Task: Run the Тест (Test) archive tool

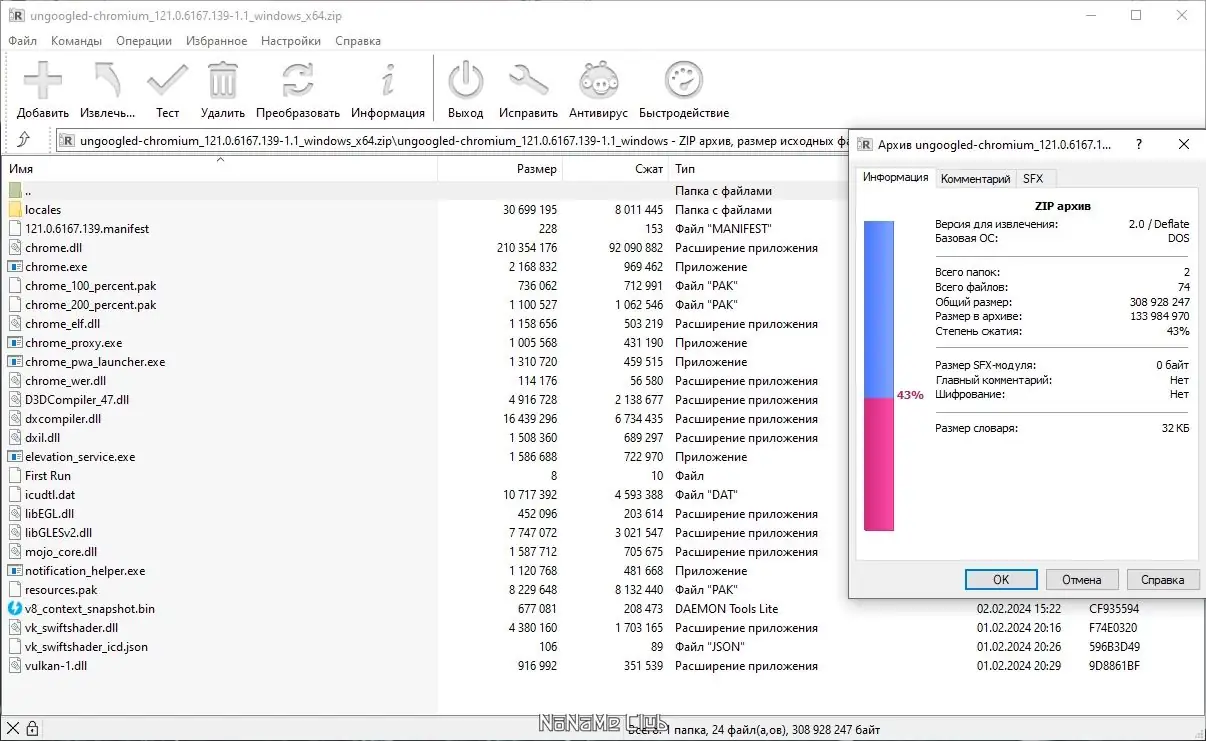Action: click(x=166, y=80)
